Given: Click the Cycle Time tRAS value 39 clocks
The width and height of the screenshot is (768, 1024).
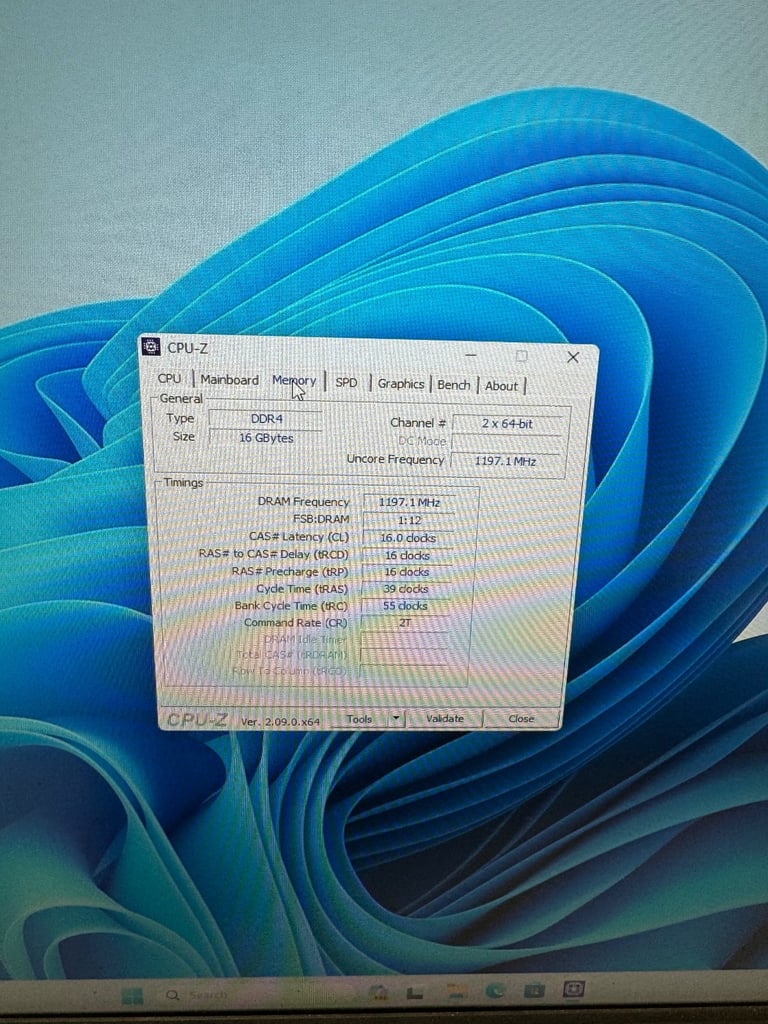Looking at the screenshot, I should 406,588.
